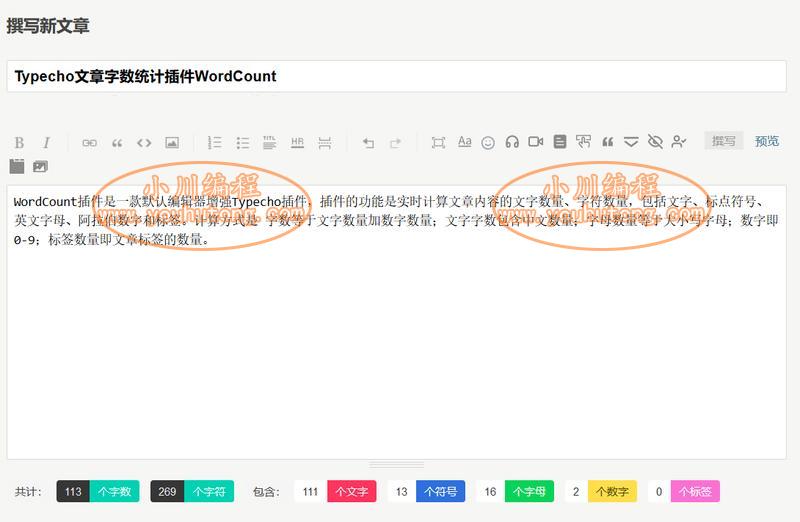Toggle bold formatting (B) in editor toolbar

(19, 142)
